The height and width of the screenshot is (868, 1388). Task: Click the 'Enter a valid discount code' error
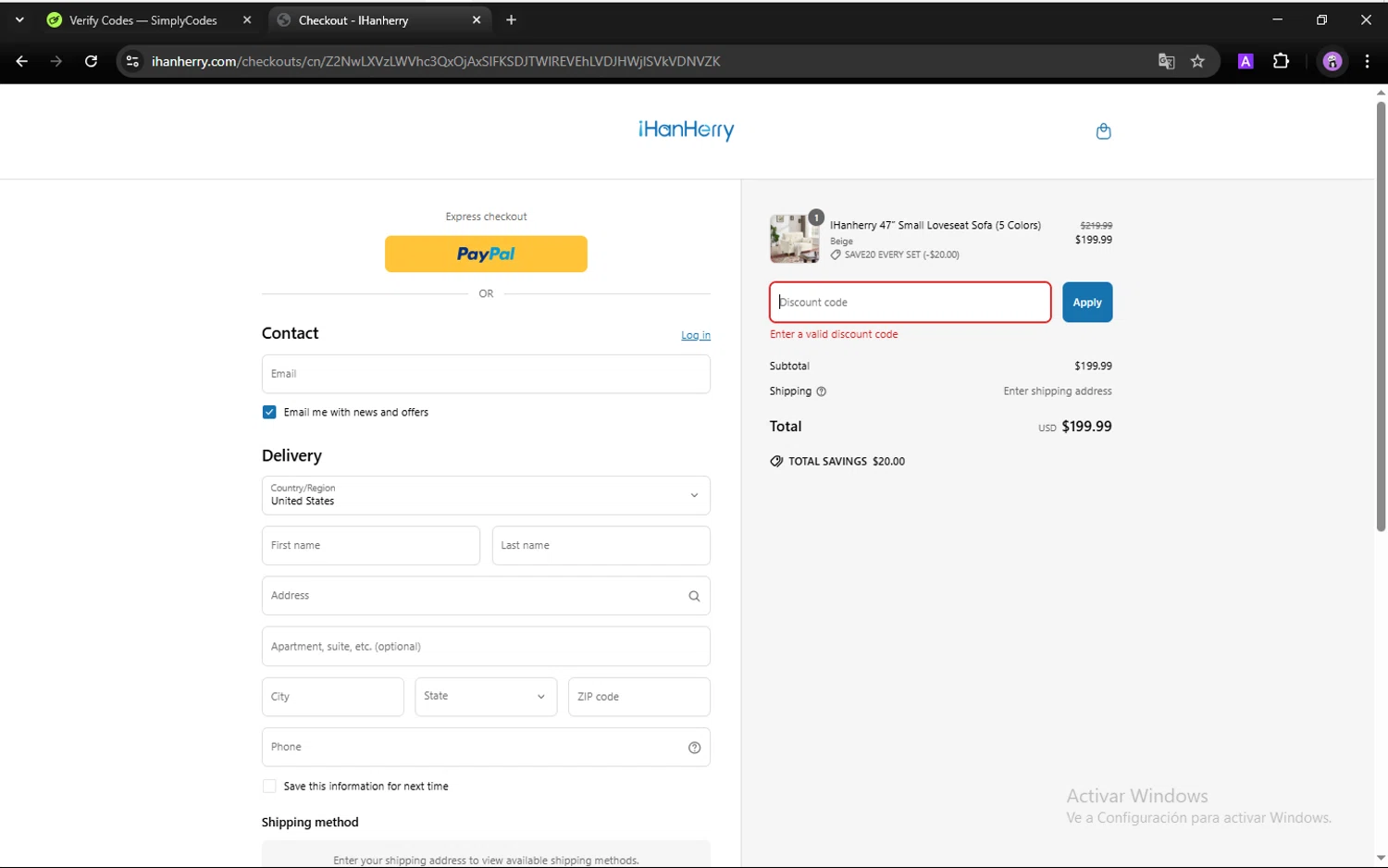[834, 334]
